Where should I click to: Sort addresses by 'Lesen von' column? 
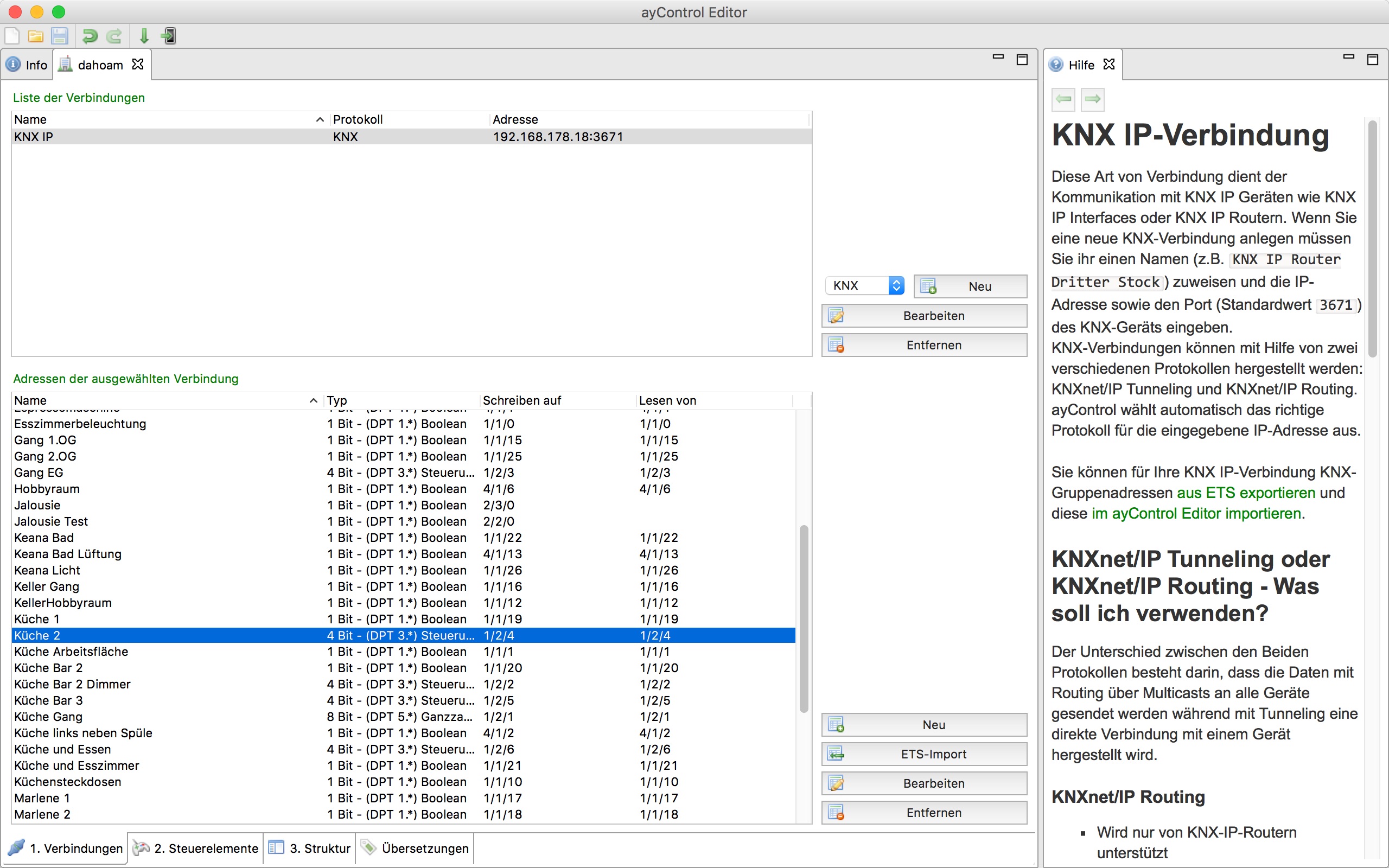coord(715,400)
